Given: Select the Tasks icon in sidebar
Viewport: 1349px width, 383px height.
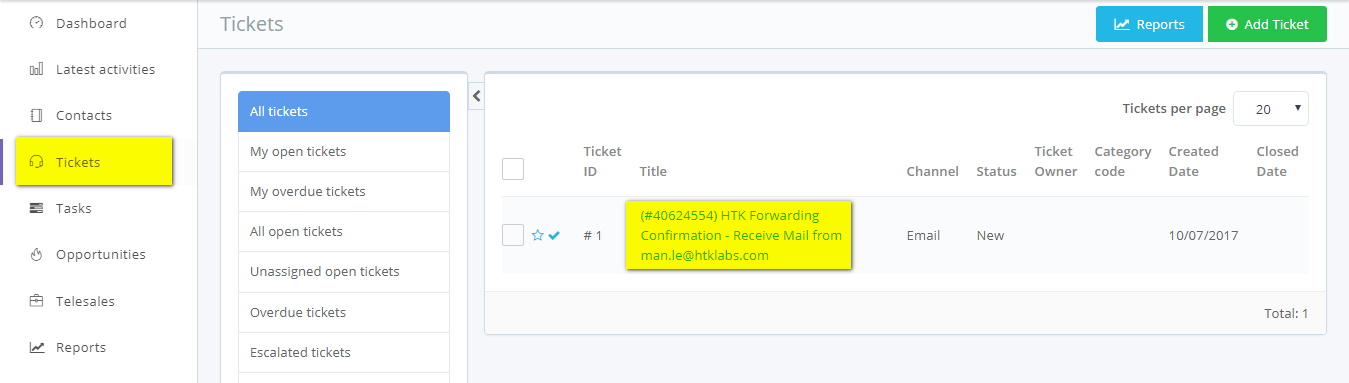Looking at the screenshot, I should (37, 208).
